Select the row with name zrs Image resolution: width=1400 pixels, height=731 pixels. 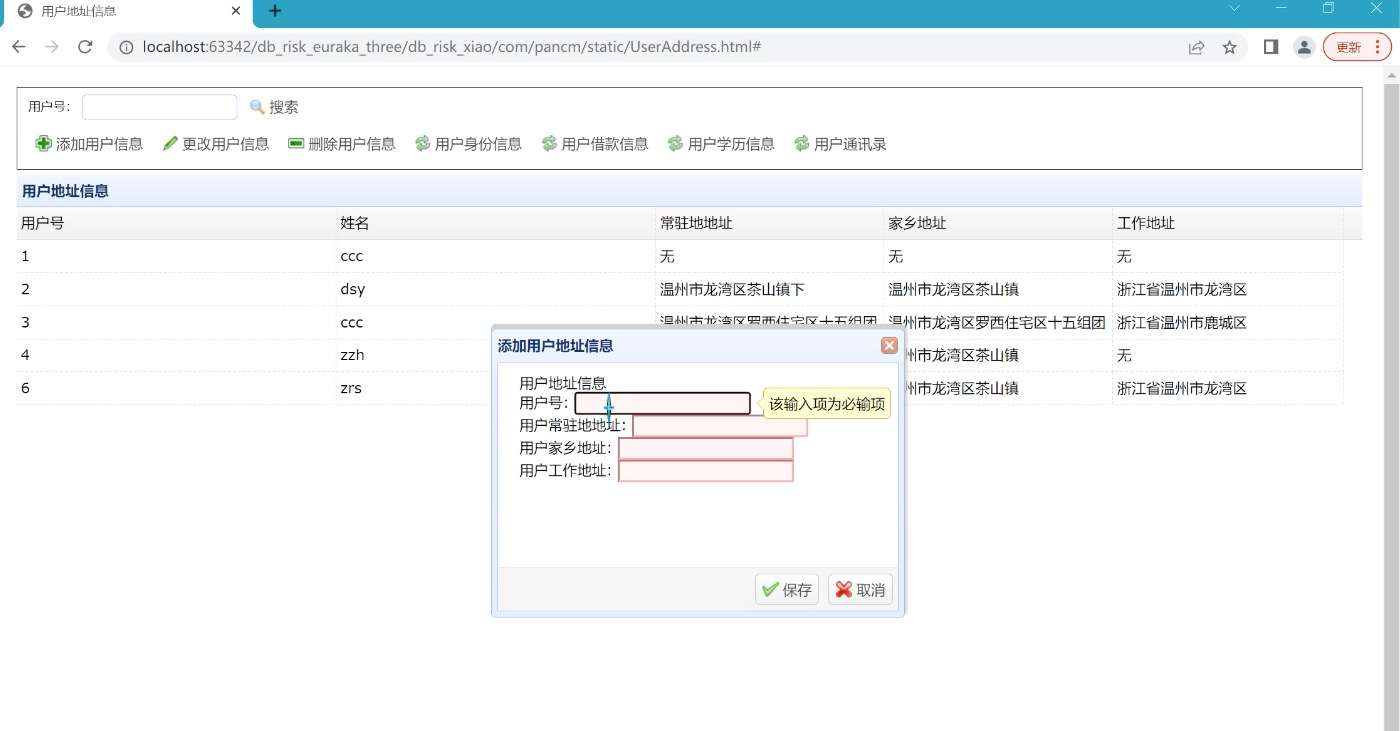680,388
